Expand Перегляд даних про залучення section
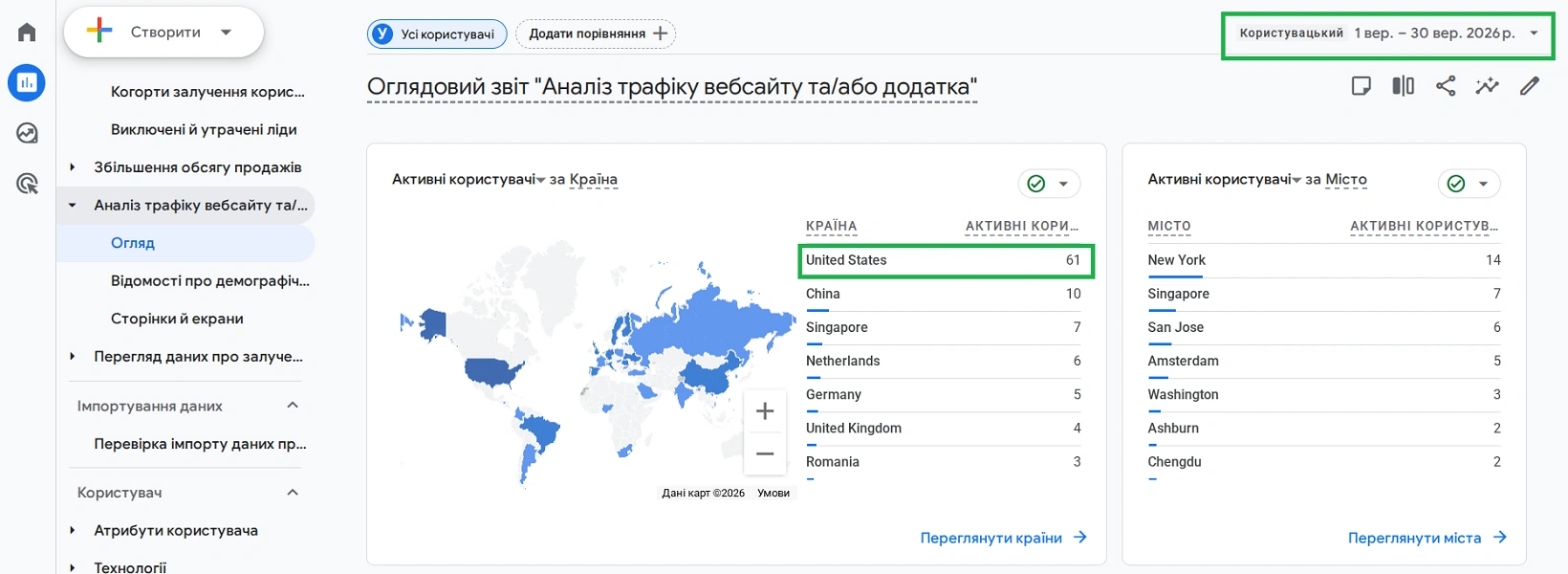The height and width of the screenshot is (574, 1568). click(73, 357)
